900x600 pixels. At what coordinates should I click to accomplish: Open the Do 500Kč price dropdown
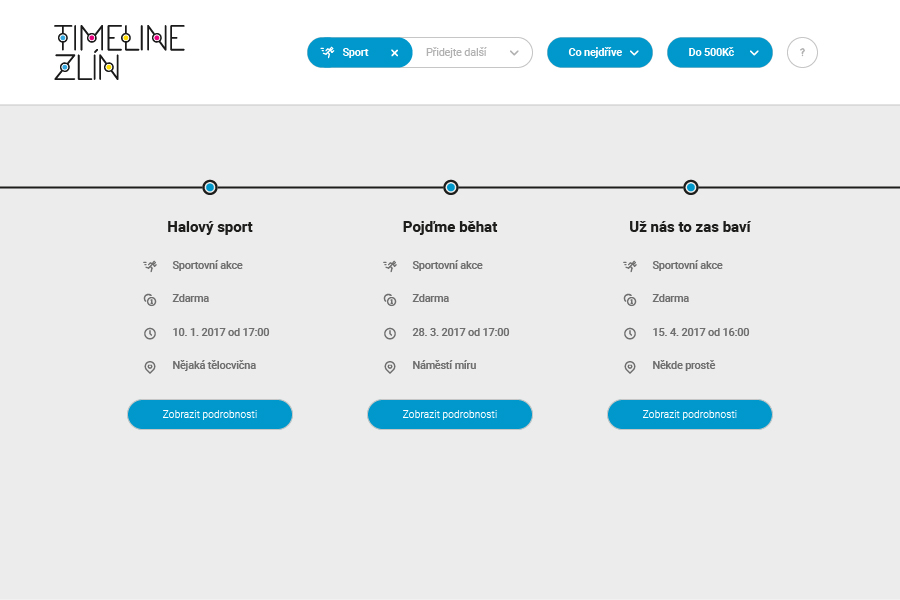(x=719, y=52)
